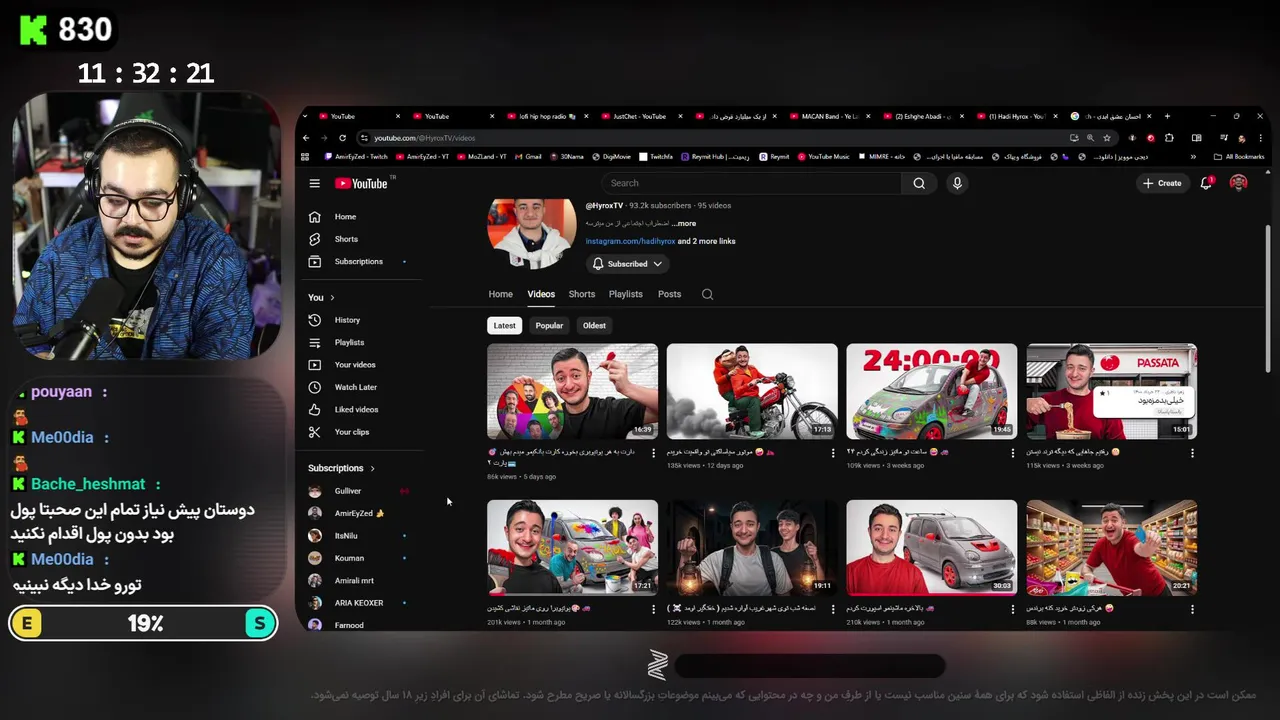Open the Subscribed notification dropdown
Viewport: 1280px width, 720px height.
coord(627,264)
